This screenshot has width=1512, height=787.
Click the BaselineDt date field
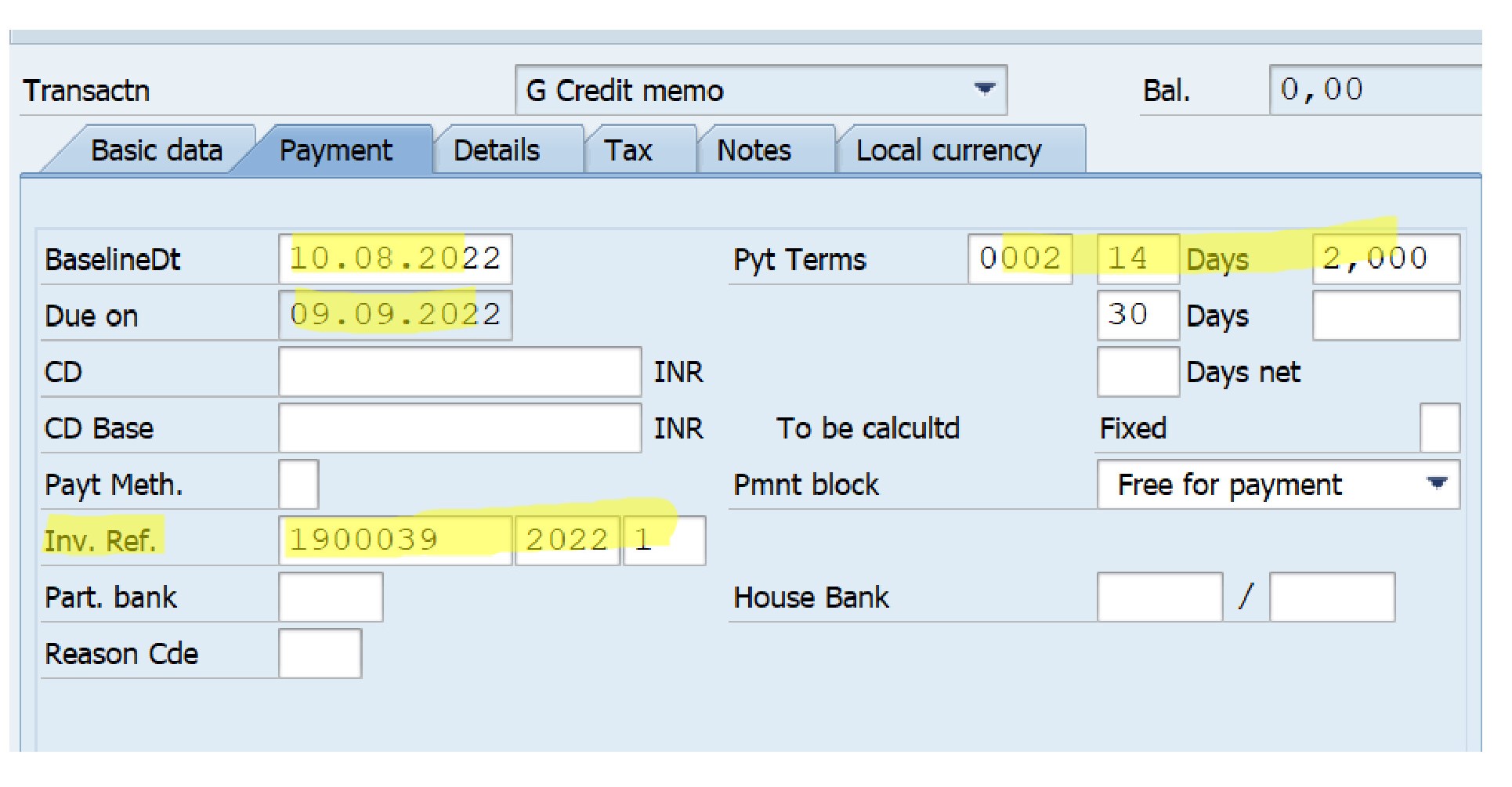[x=395, y=258]
